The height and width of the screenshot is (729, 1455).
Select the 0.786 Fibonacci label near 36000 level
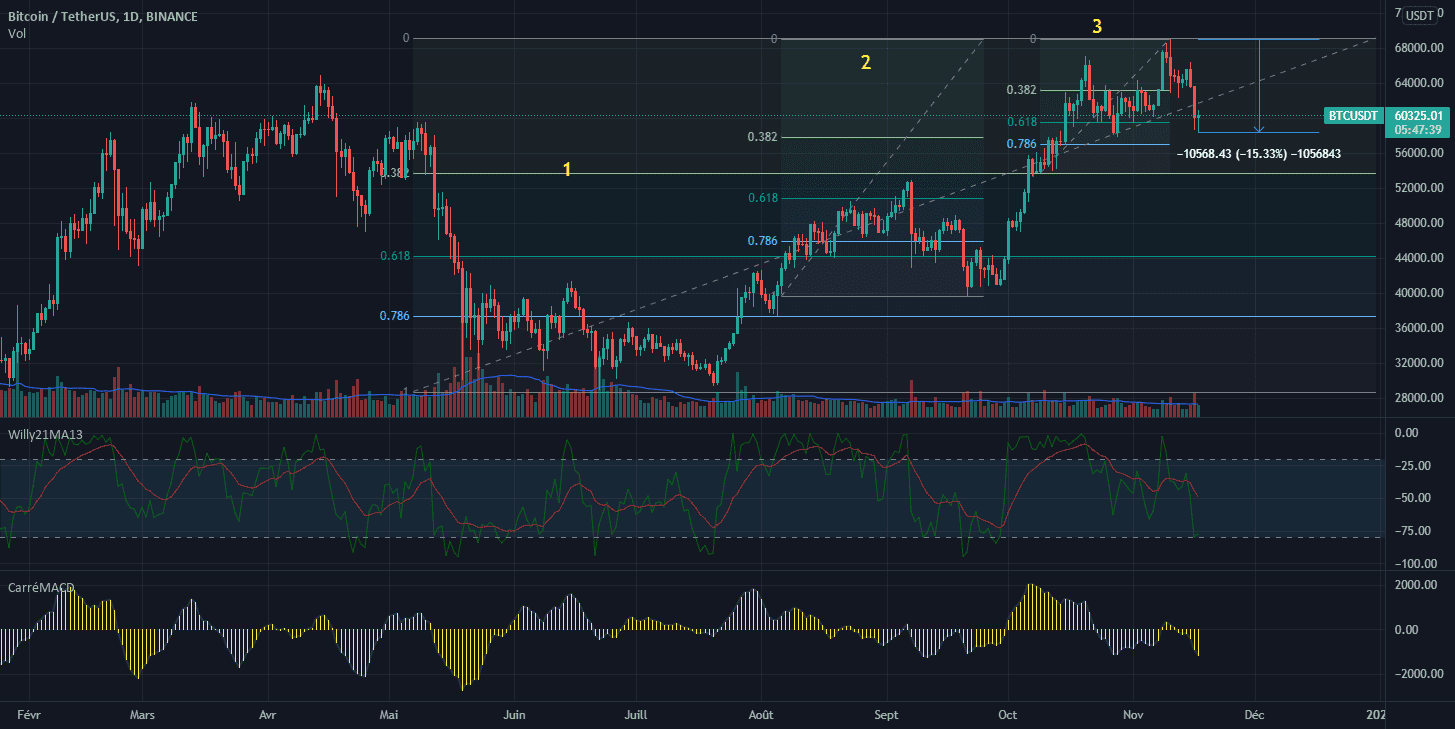point(395,316)
